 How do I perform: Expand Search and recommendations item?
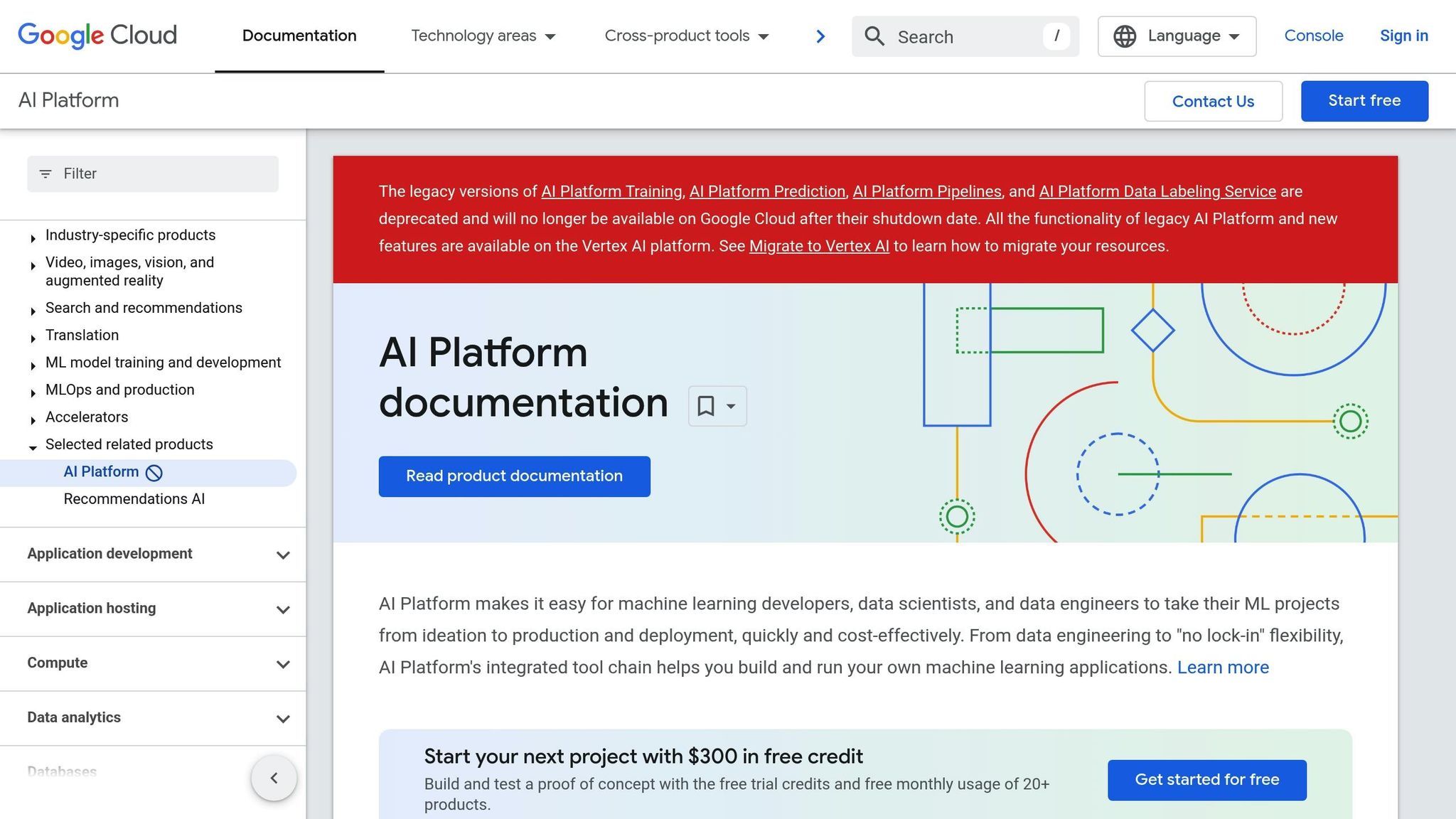[x=33, y=311]
